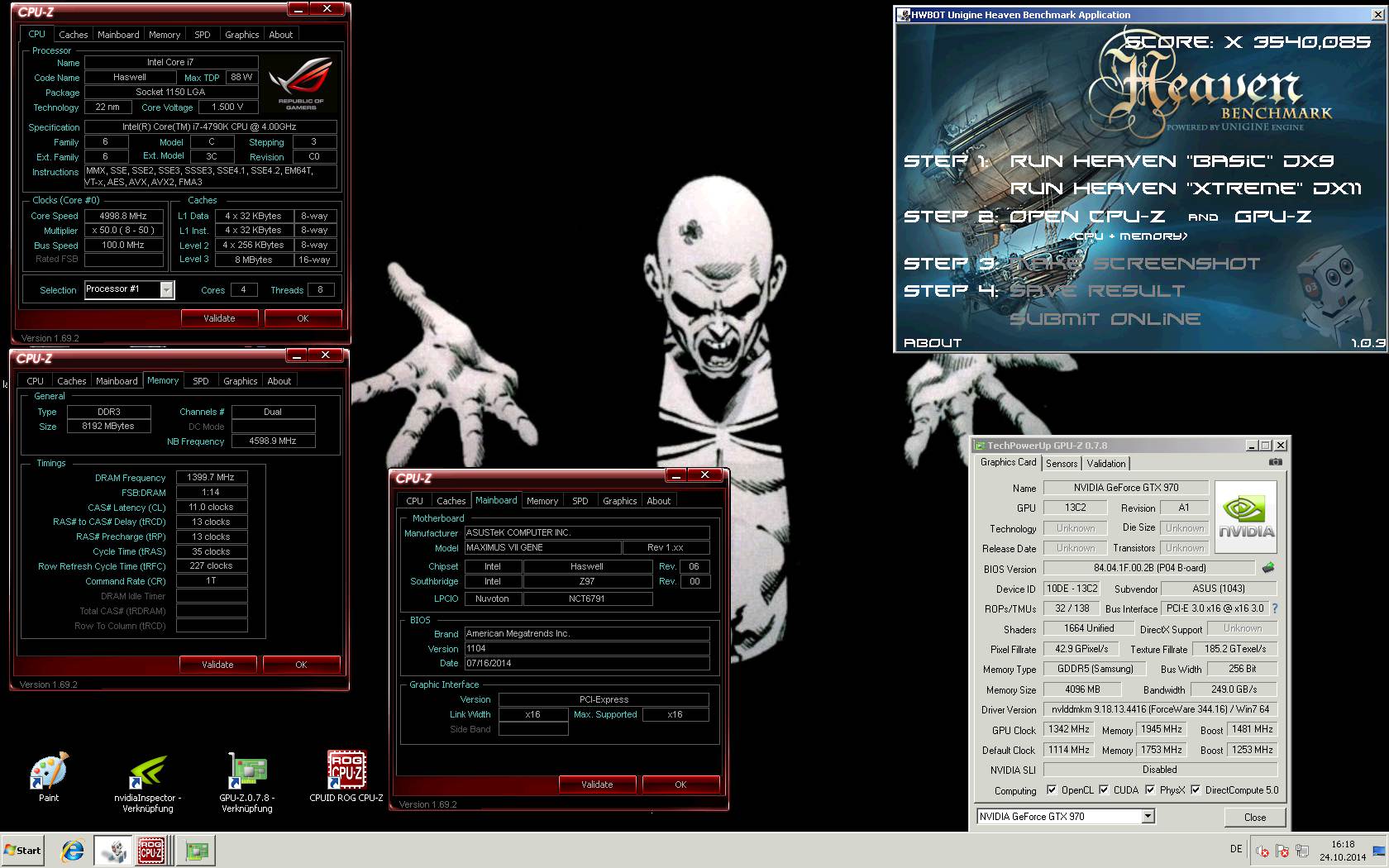Viewport: 1389px width, 868px height.
Task: Click the Windows Start button
Action: [x=22, y=850]
